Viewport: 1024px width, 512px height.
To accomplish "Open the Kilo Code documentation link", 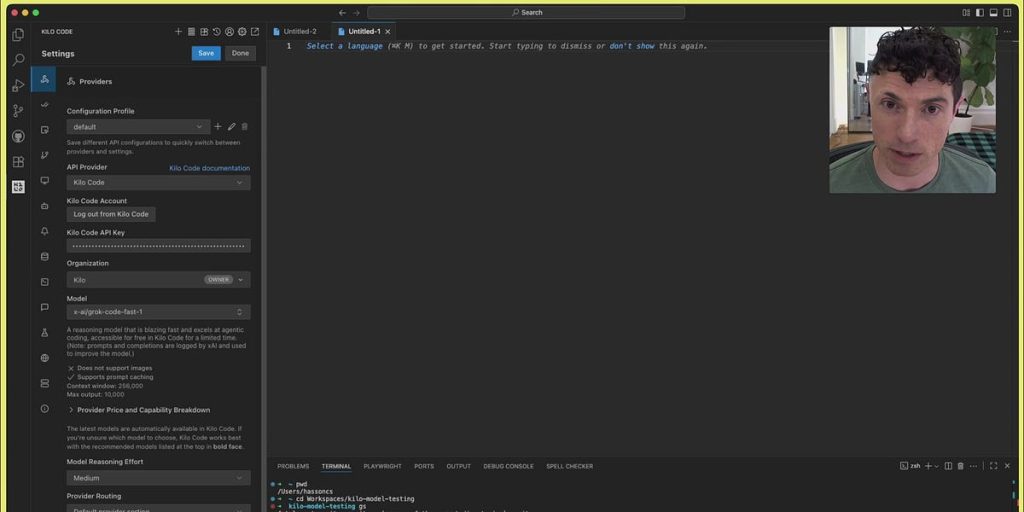I will click(x=209, y=168).
